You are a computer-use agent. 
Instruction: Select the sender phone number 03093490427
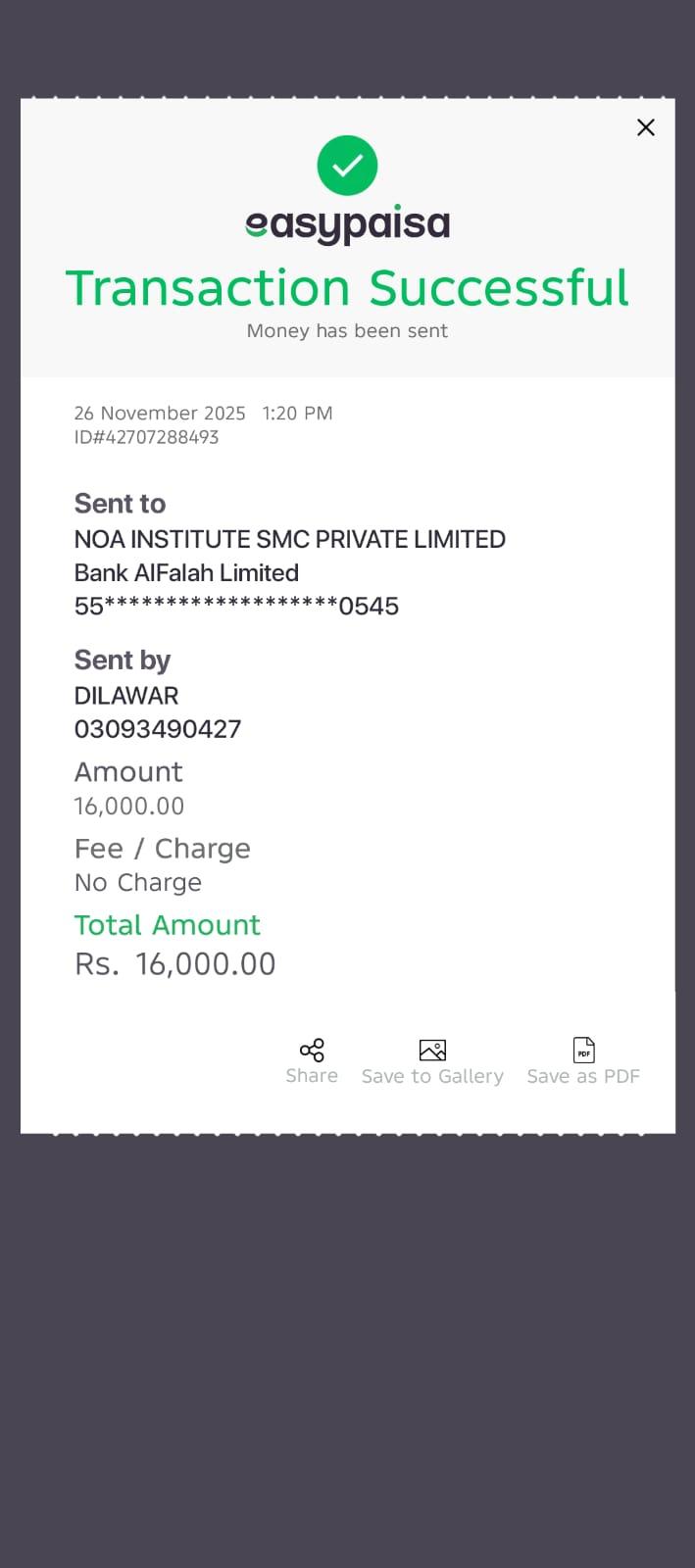(158, 729)
